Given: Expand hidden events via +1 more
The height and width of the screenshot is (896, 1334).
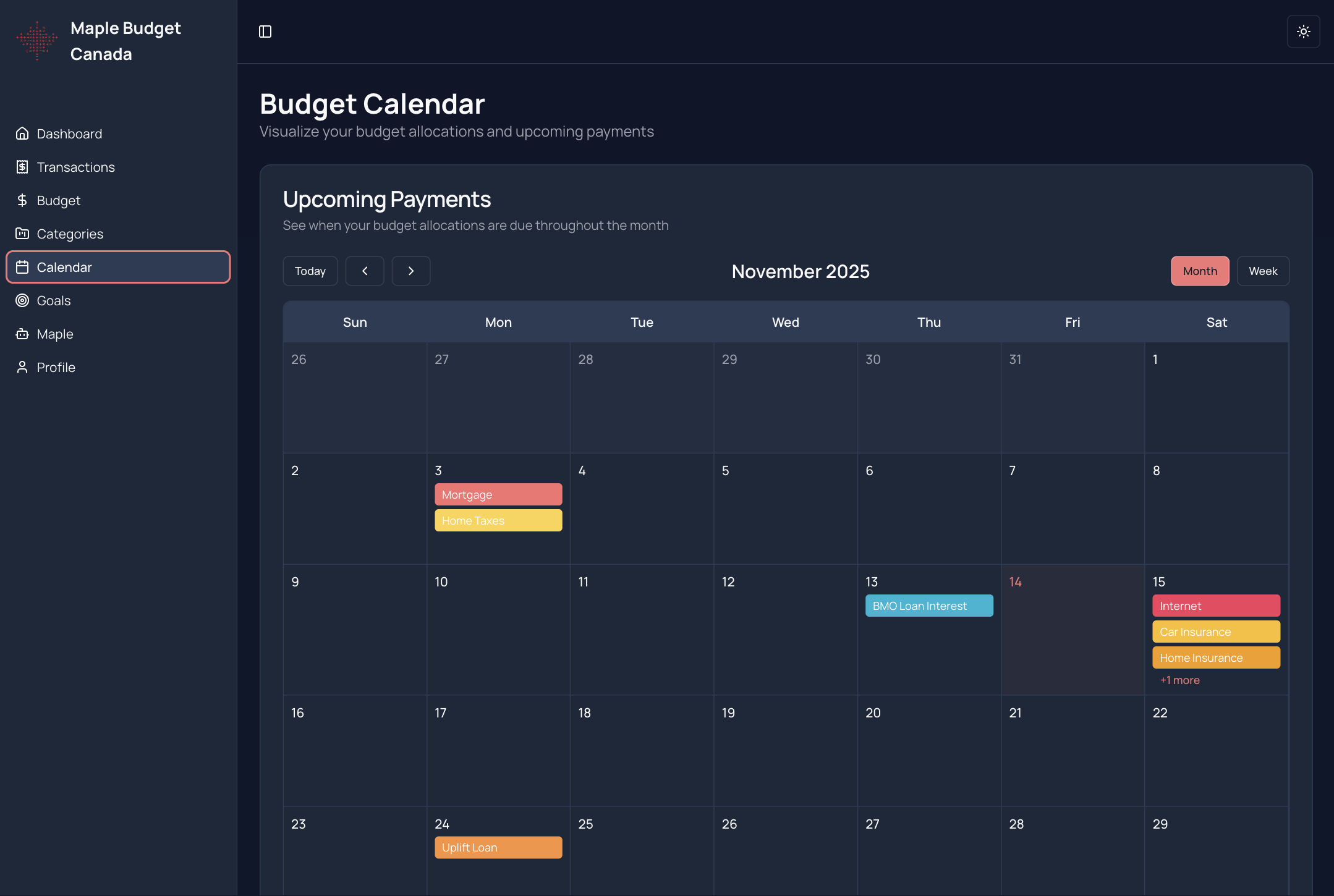Looking at the screenshot, I should [1179, 680].
